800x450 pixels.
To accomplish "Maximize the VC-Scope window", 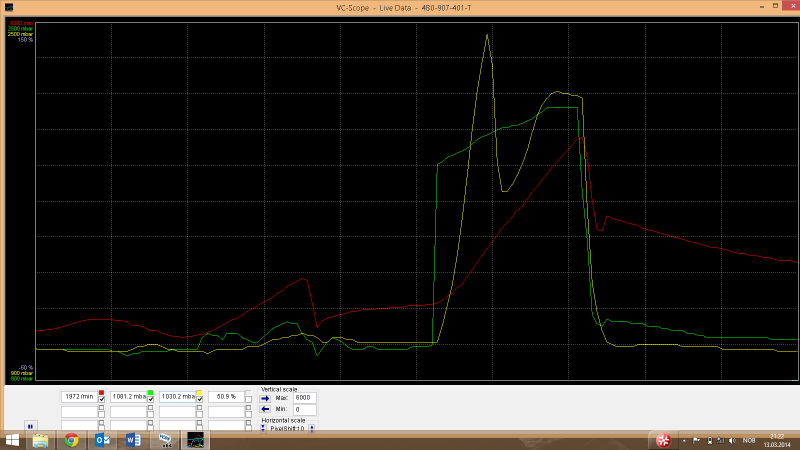I will point(775,6).
